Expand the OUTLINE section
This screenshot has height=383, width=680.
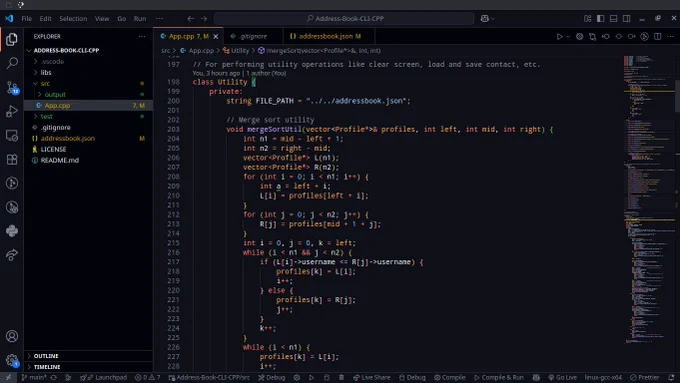tap(46, 356)
